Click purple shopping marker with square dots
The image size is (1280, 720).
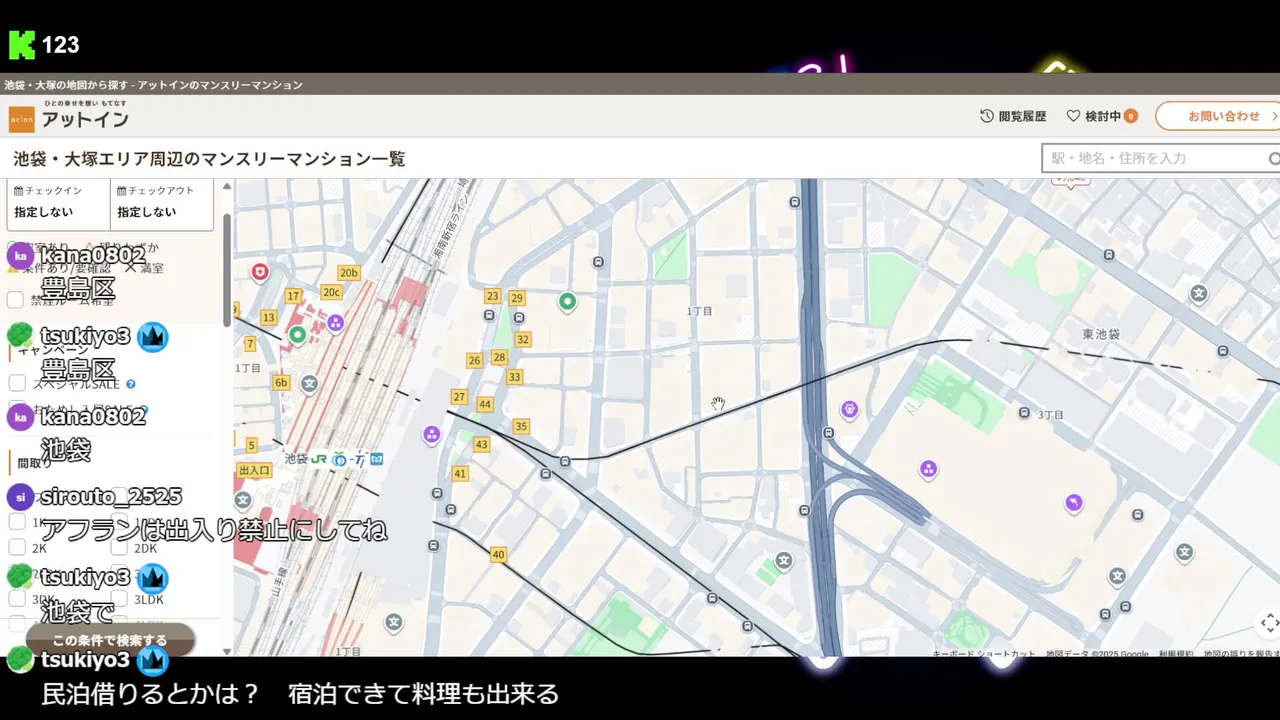pos(928,469)
